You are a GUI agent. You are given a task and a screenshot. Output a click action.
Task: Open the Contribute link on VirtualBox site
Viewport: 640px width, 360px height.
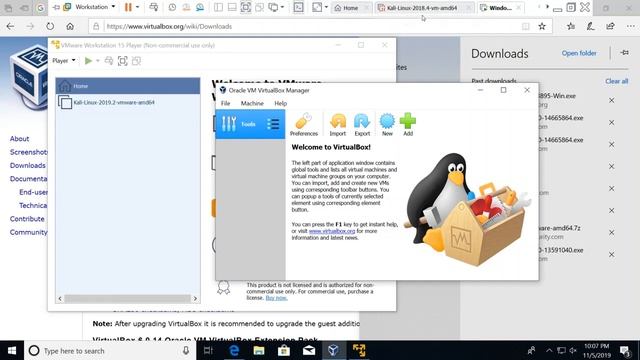pos(27,219)
